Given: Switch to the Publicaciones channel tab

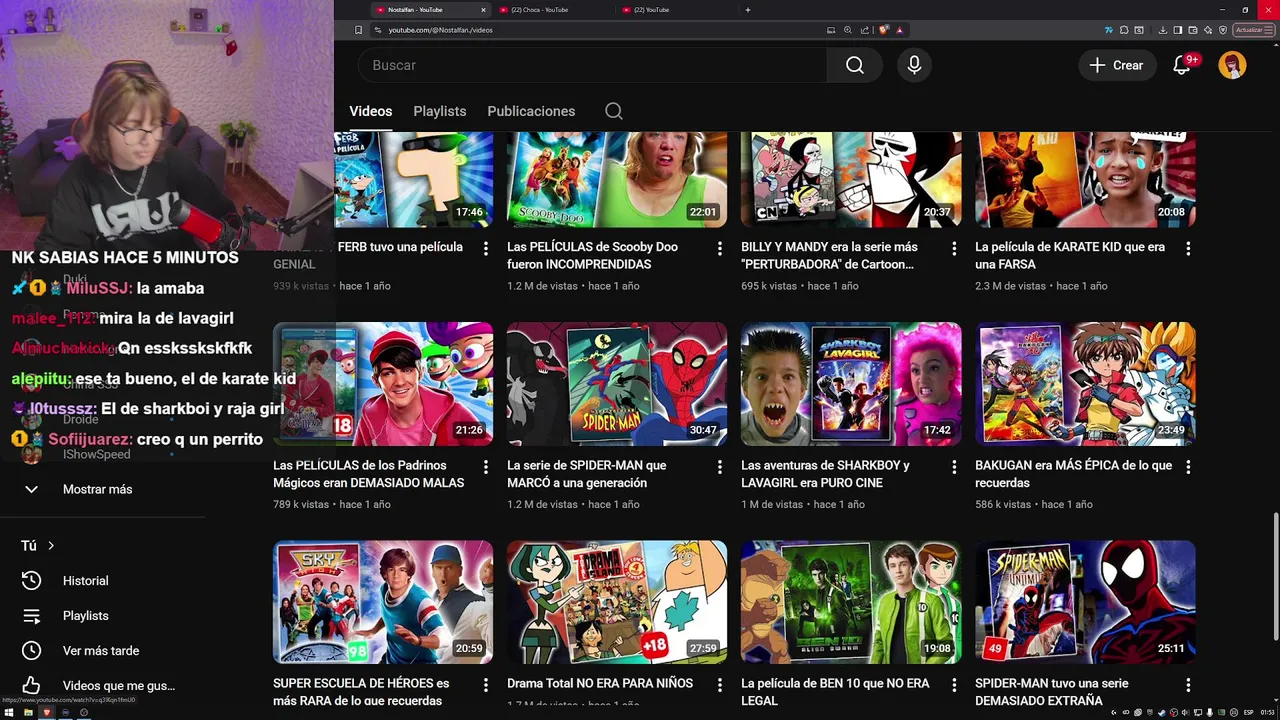Looking at the screenshot, I should click(531, 111).
